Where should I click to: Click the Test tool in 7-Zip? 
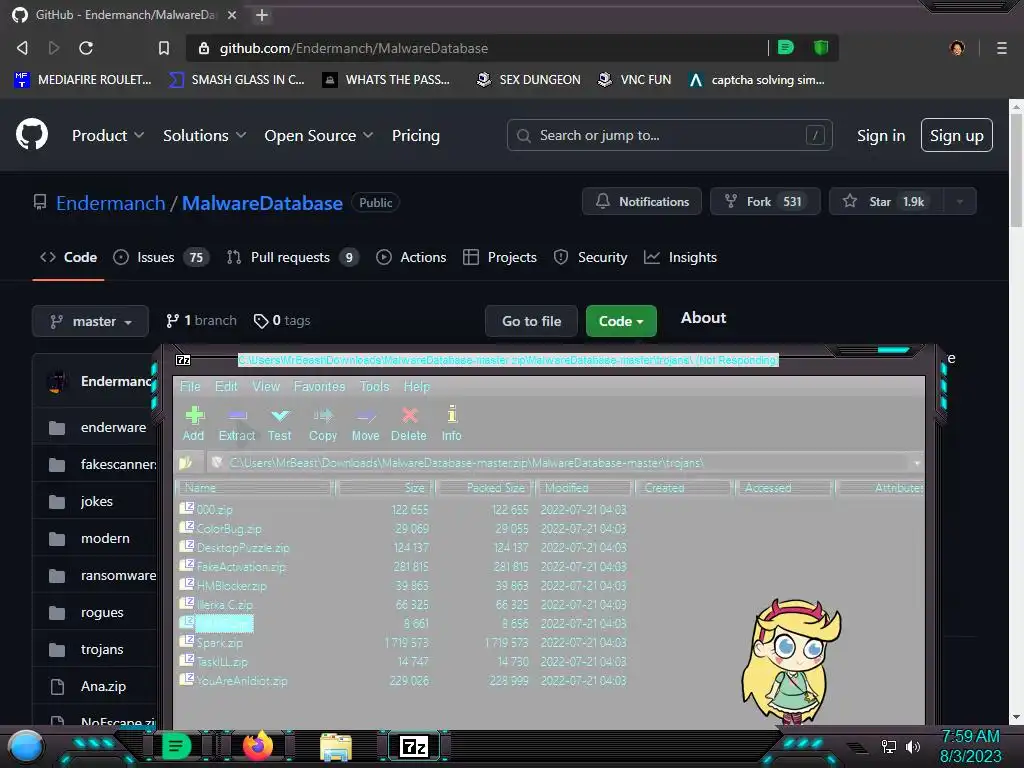coord(280,424)
